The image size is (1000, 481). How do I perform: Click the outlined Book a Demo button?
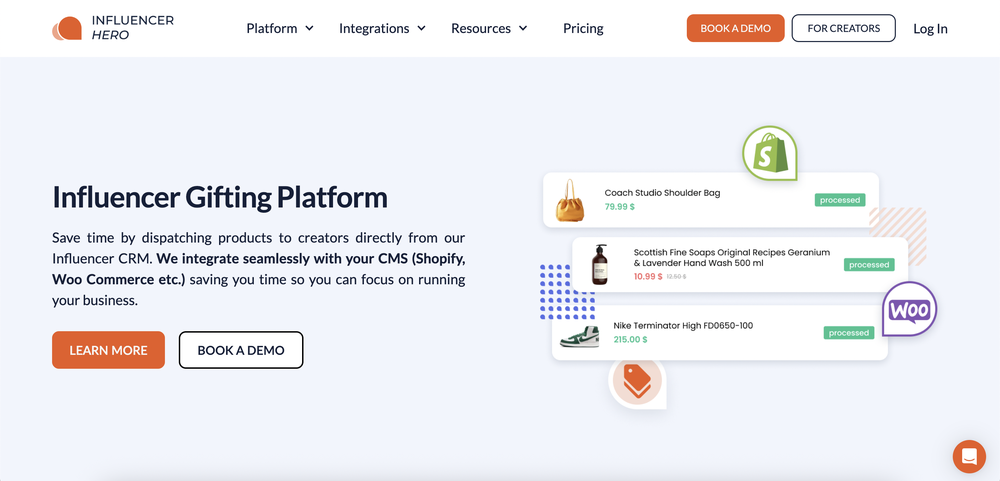(241, 350)
